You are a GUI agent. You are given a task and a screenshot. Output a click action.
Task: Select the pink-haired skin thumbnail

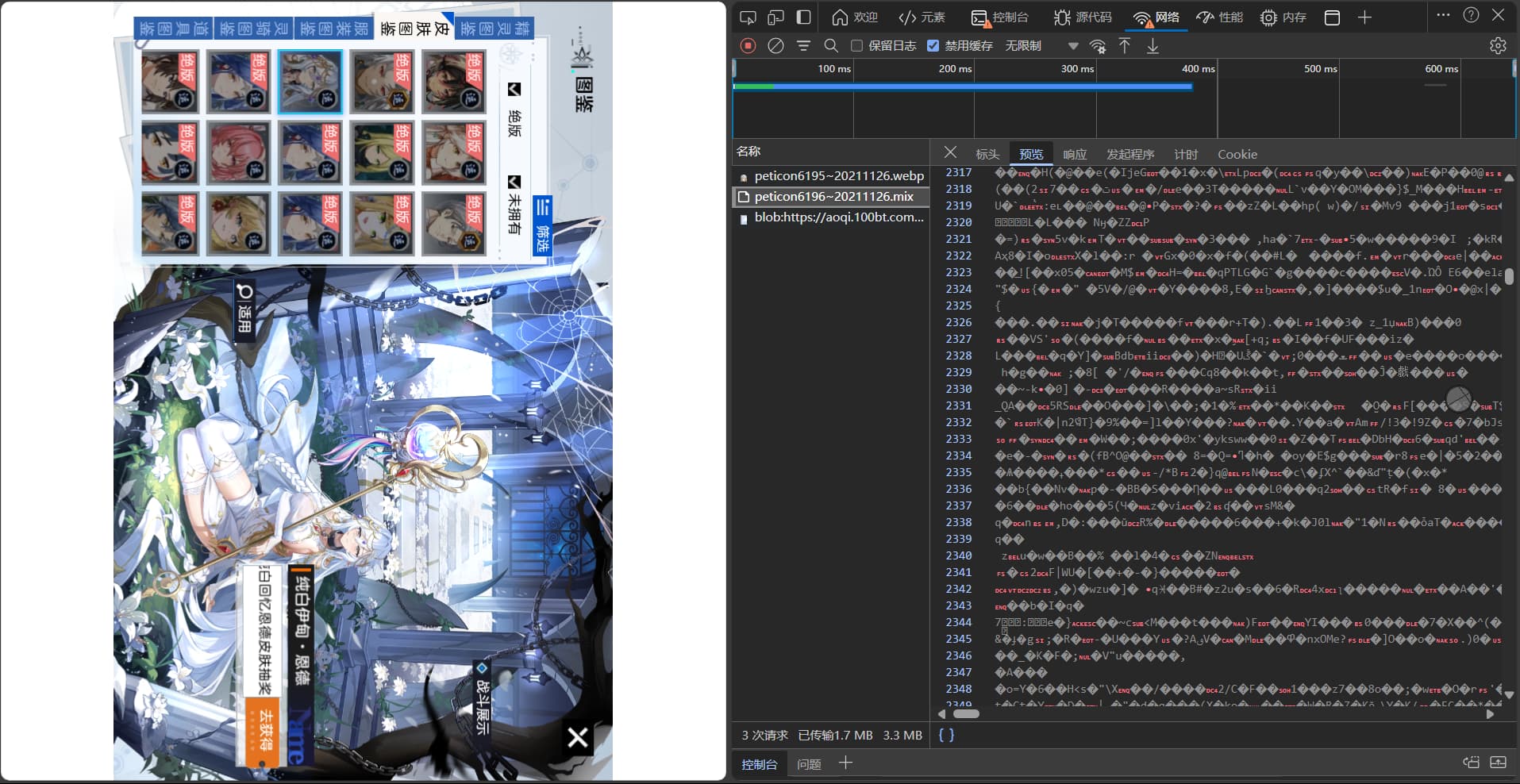point(238,152)
